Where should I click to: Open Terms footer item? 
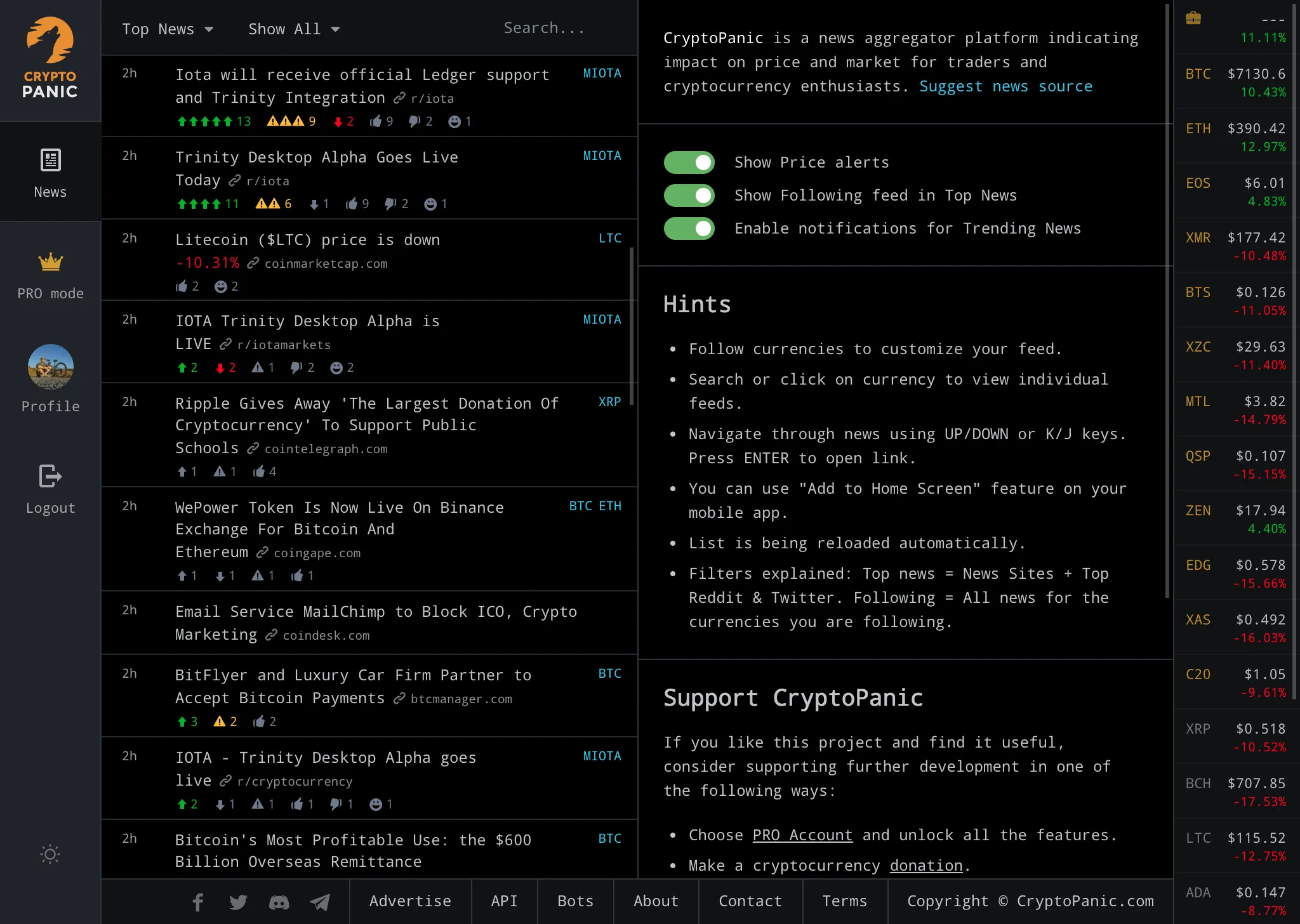844,901
